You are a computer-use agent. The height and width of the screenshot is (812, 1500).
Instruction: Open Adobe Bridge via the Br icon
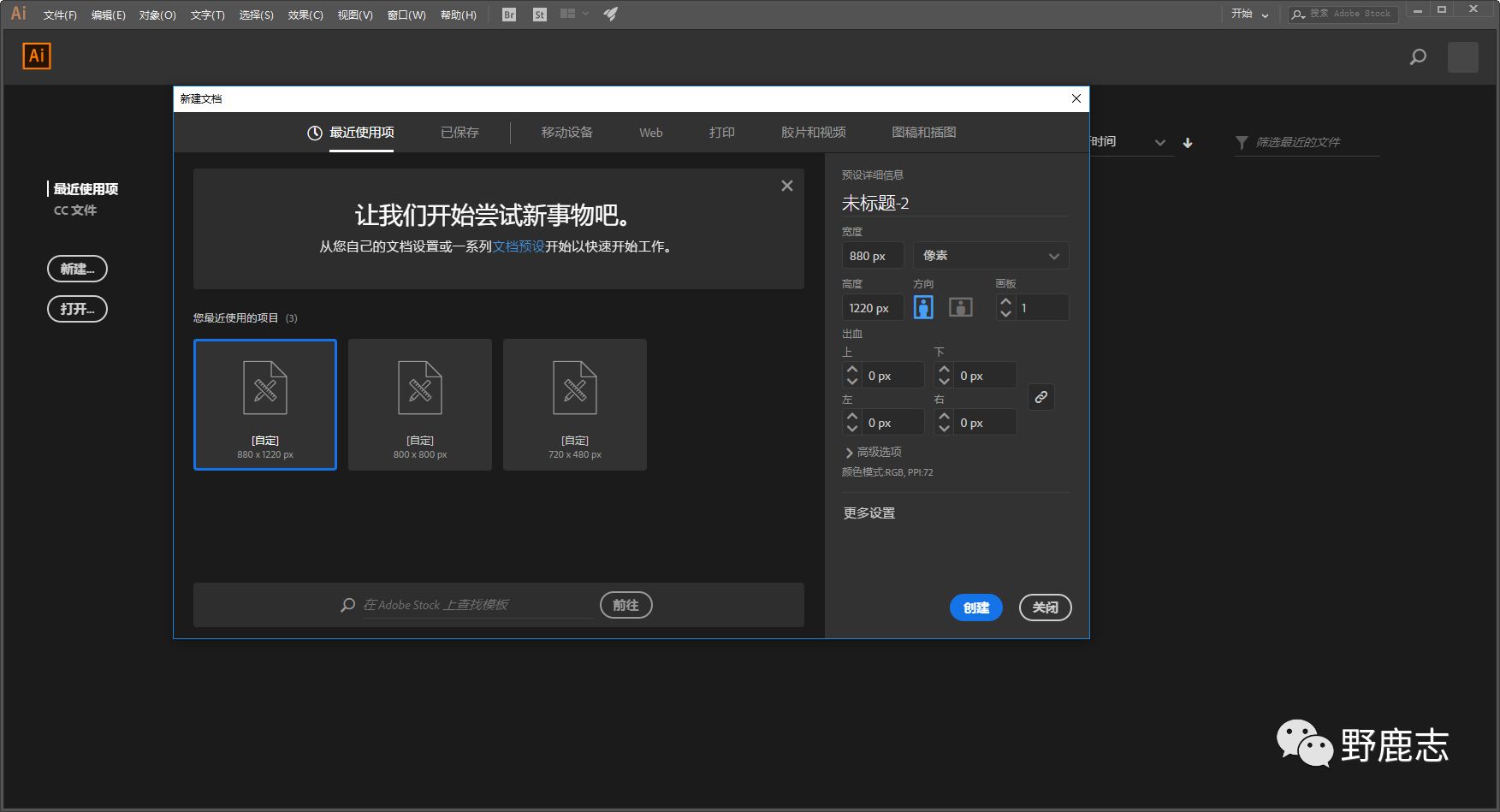pos(509,15)
